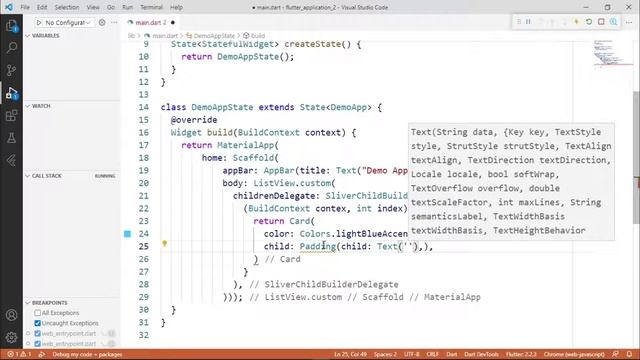
Task: Click the hot reload lightning icon
Action: 576,22
